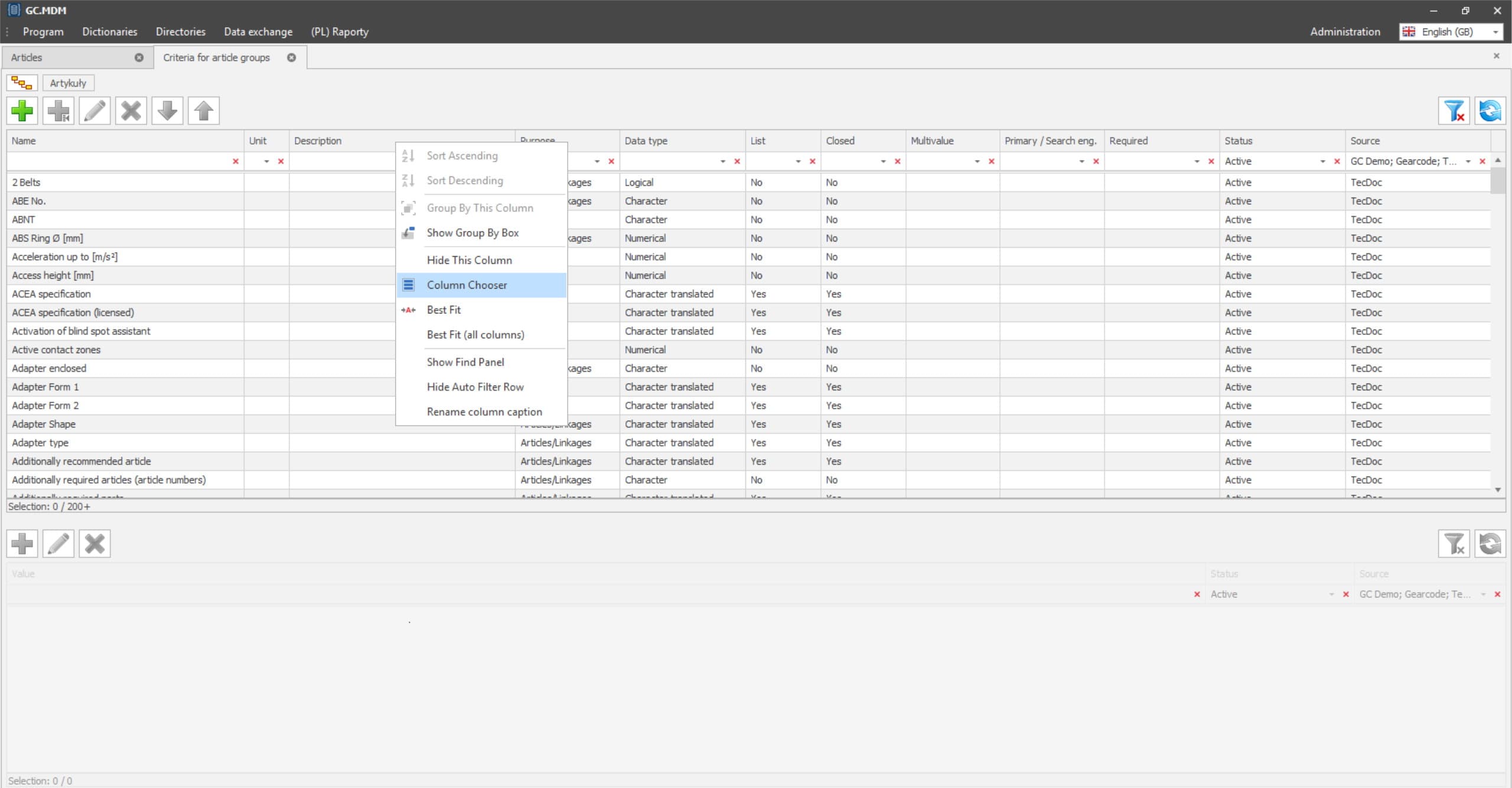
Task: Open the Required filter dropdown
Action: point(1197,161)
